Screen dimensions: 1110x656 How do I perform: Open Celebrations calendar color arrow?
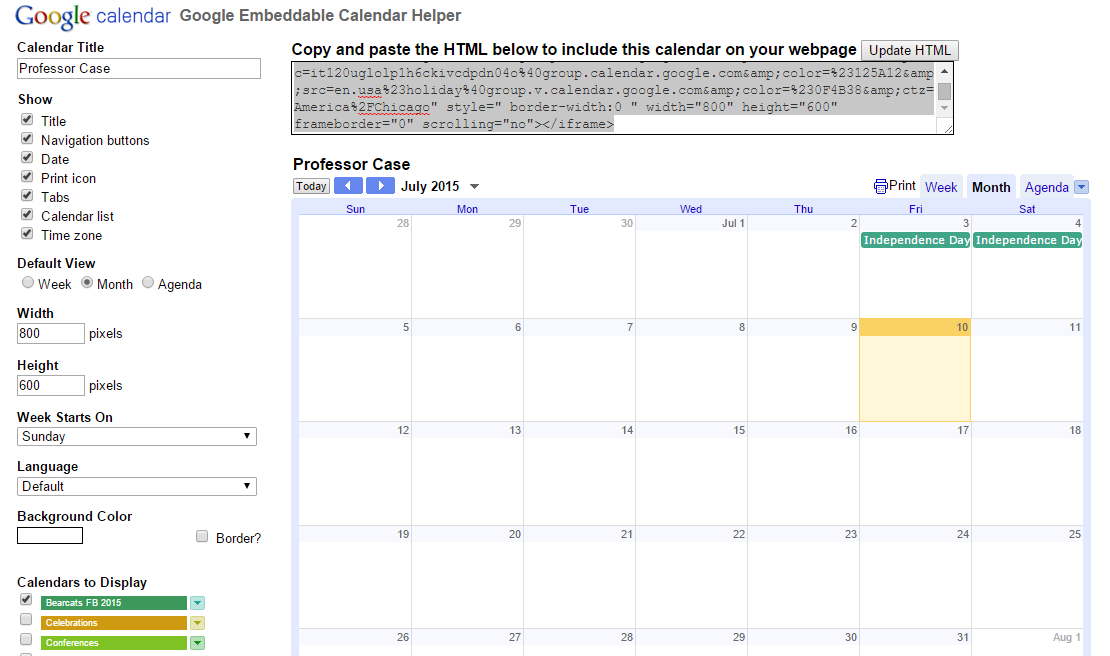[198, 623]
